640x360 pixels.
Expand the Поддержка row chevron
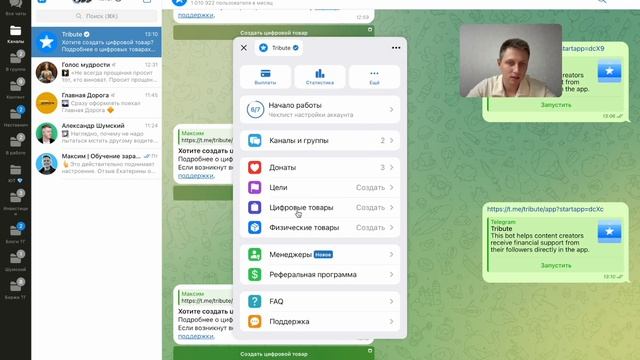coord(391,321)
